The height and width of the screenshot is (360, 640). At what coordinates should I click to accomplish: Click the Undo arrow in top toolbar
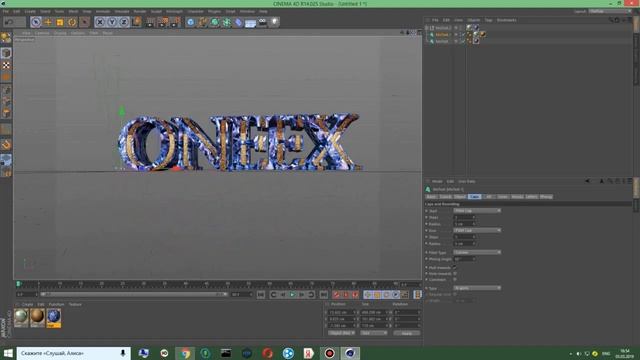point(9,22)
